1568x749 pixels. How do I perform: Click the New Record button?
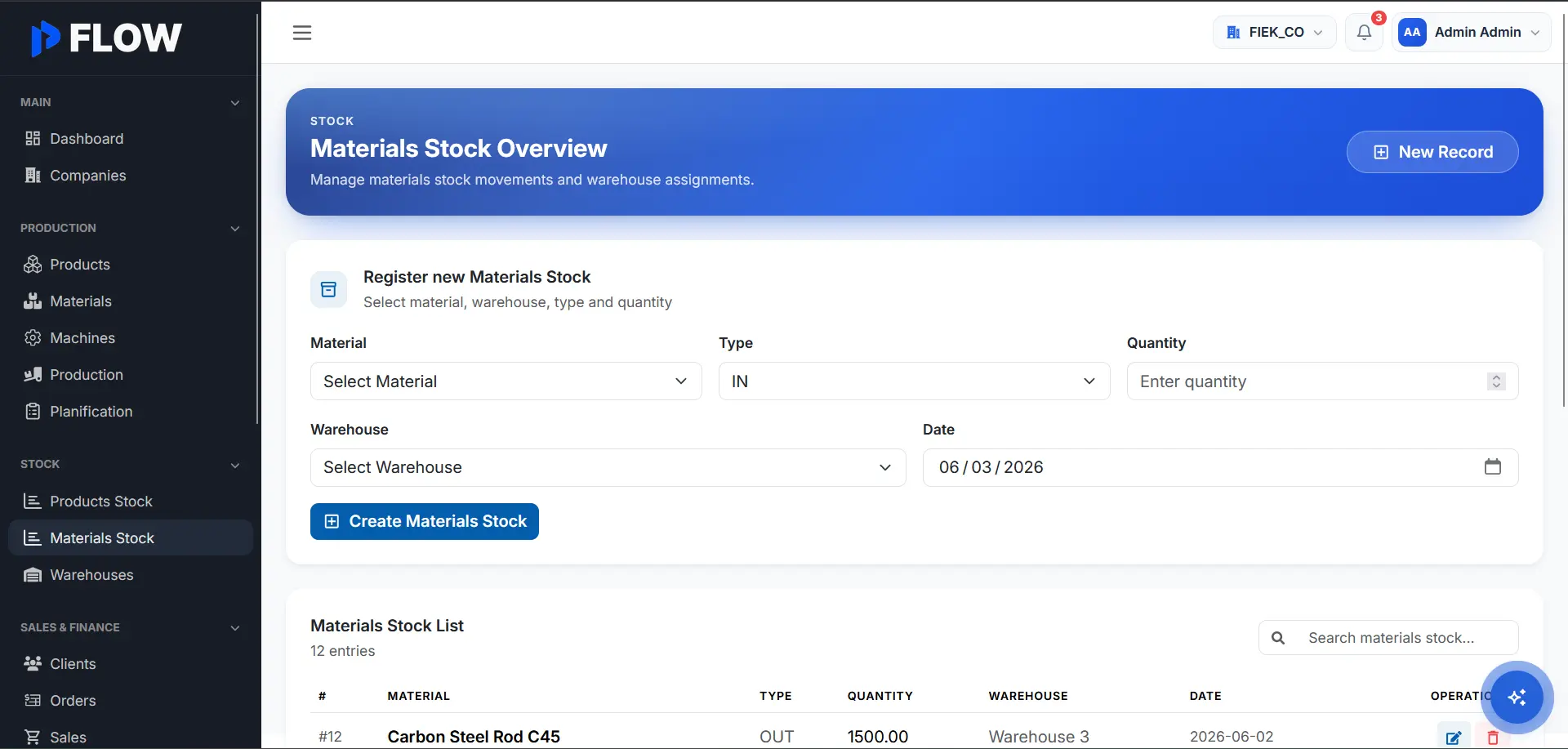click(1432, 152)
